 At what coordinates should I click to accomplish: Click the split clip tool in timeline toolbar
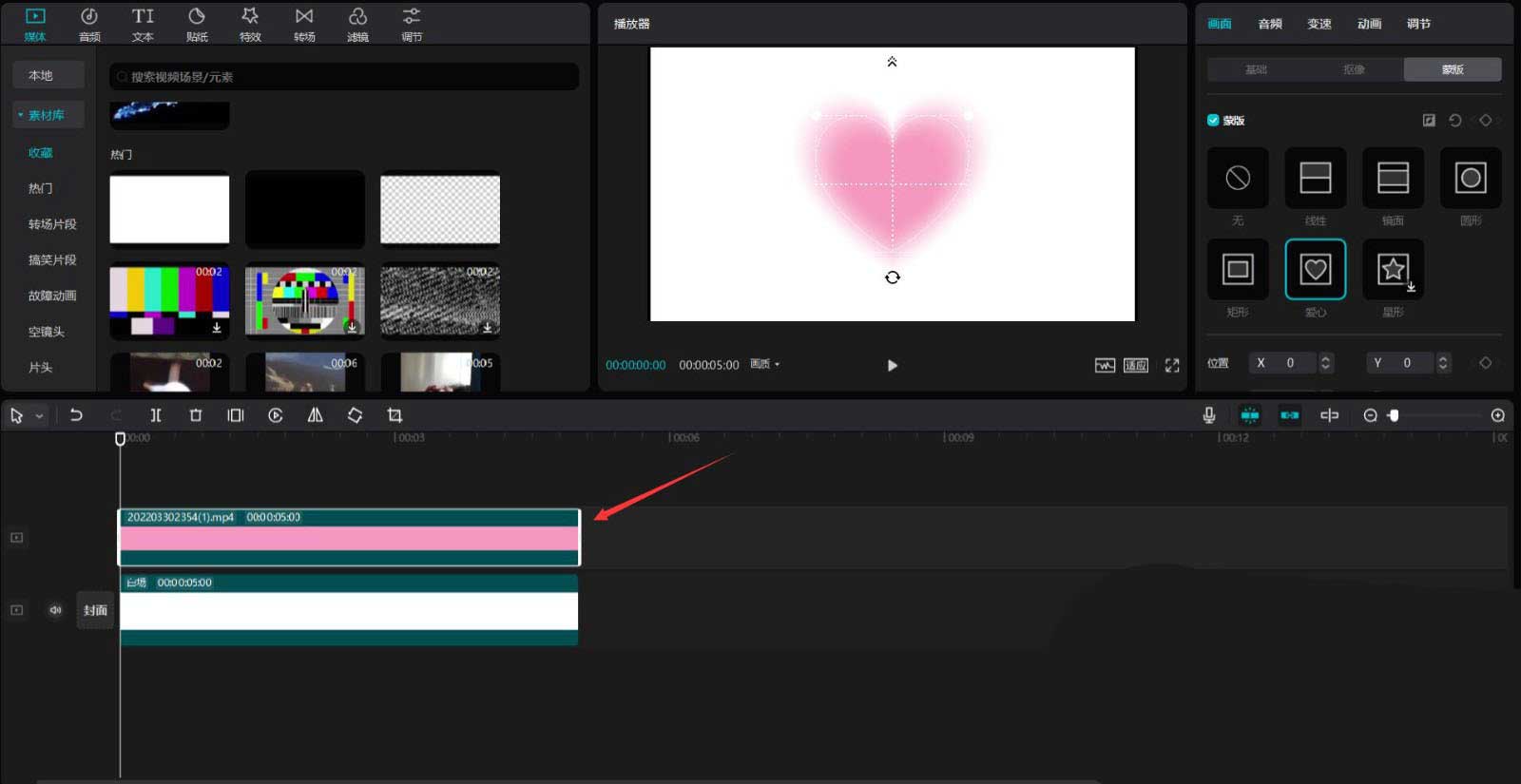tap(156, 415)
